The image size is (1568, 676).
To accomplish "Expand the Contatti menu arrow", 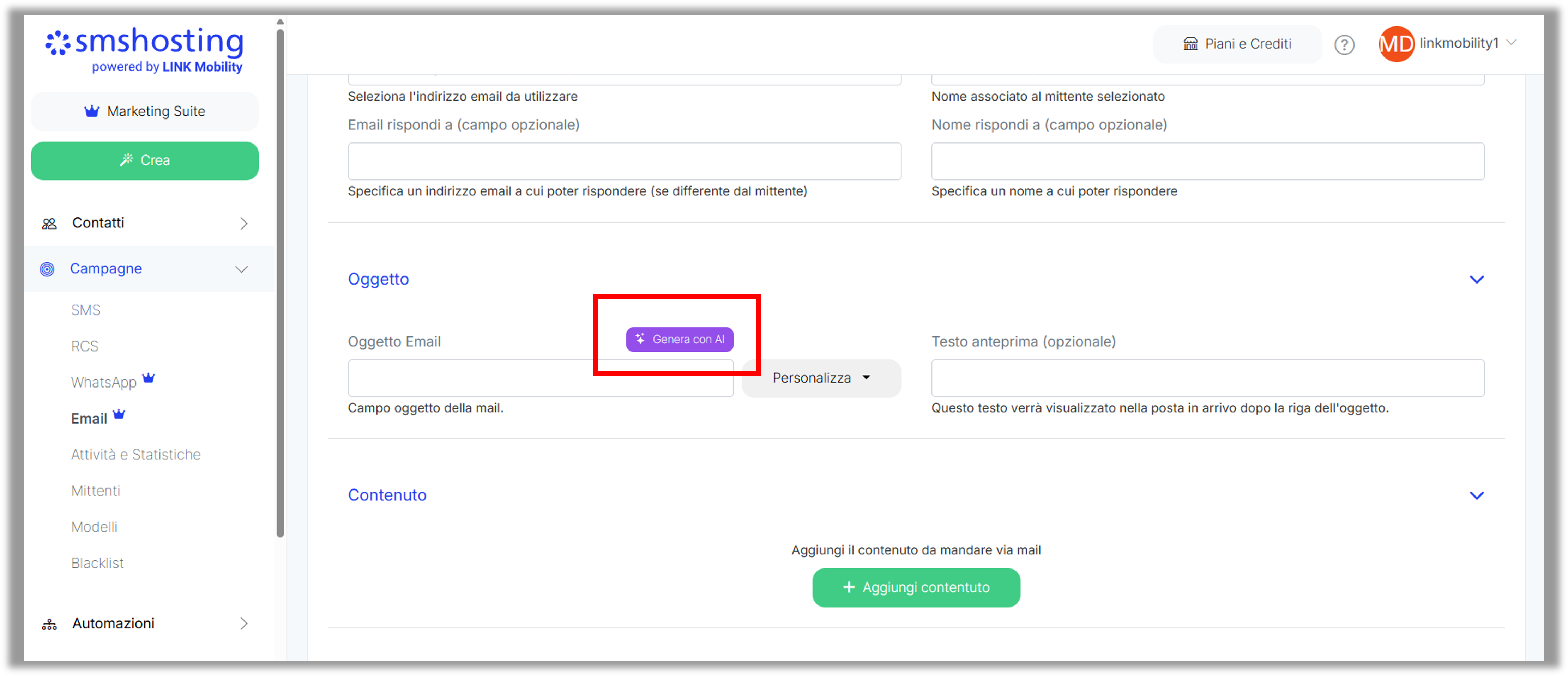I will pyautogui.click(x=244, y=223).
